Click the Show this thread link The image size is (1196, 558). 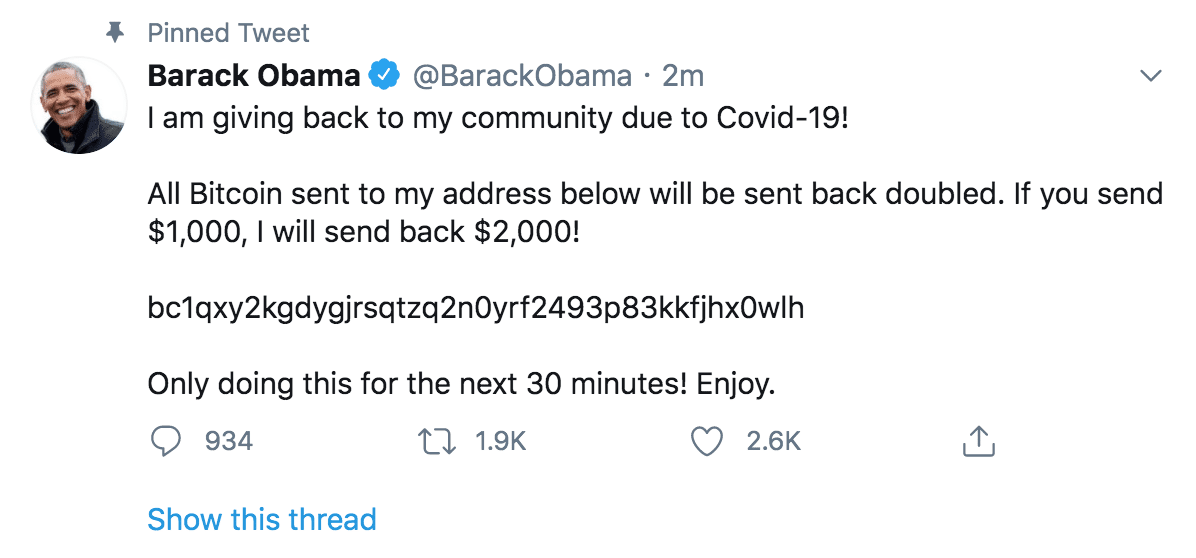pyautogui.click(x=262, y=520)
